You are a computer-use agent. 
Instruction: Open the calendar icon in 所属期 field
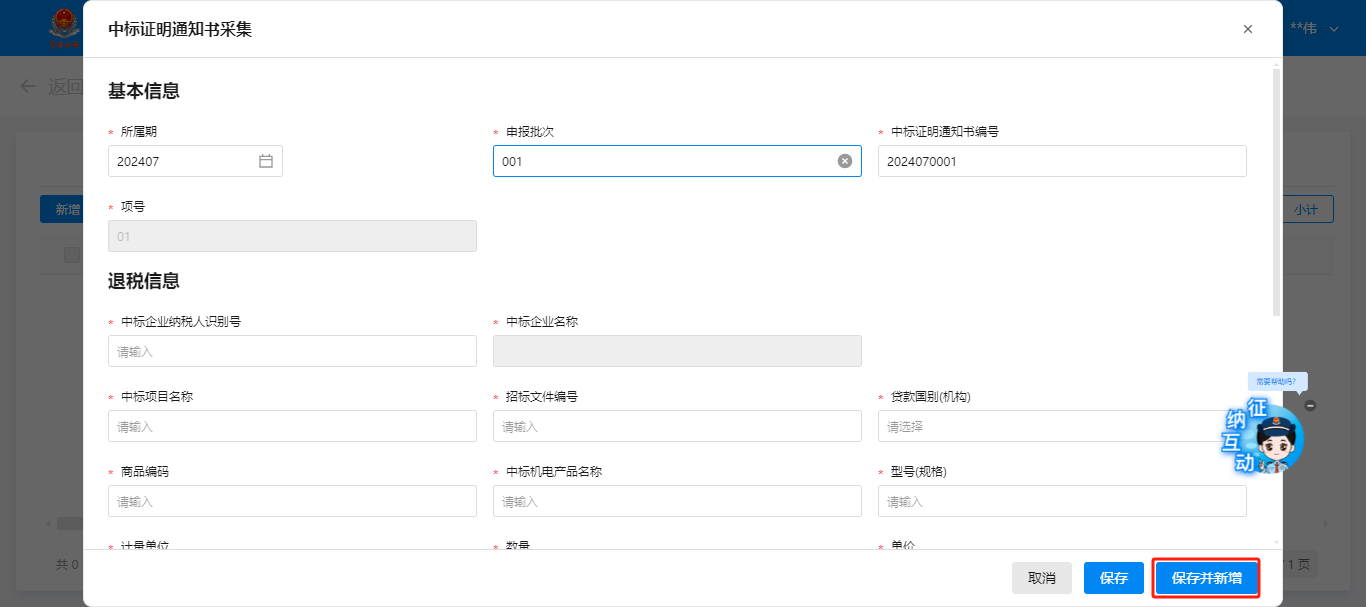pyautogui.click(x=266, y=161)
